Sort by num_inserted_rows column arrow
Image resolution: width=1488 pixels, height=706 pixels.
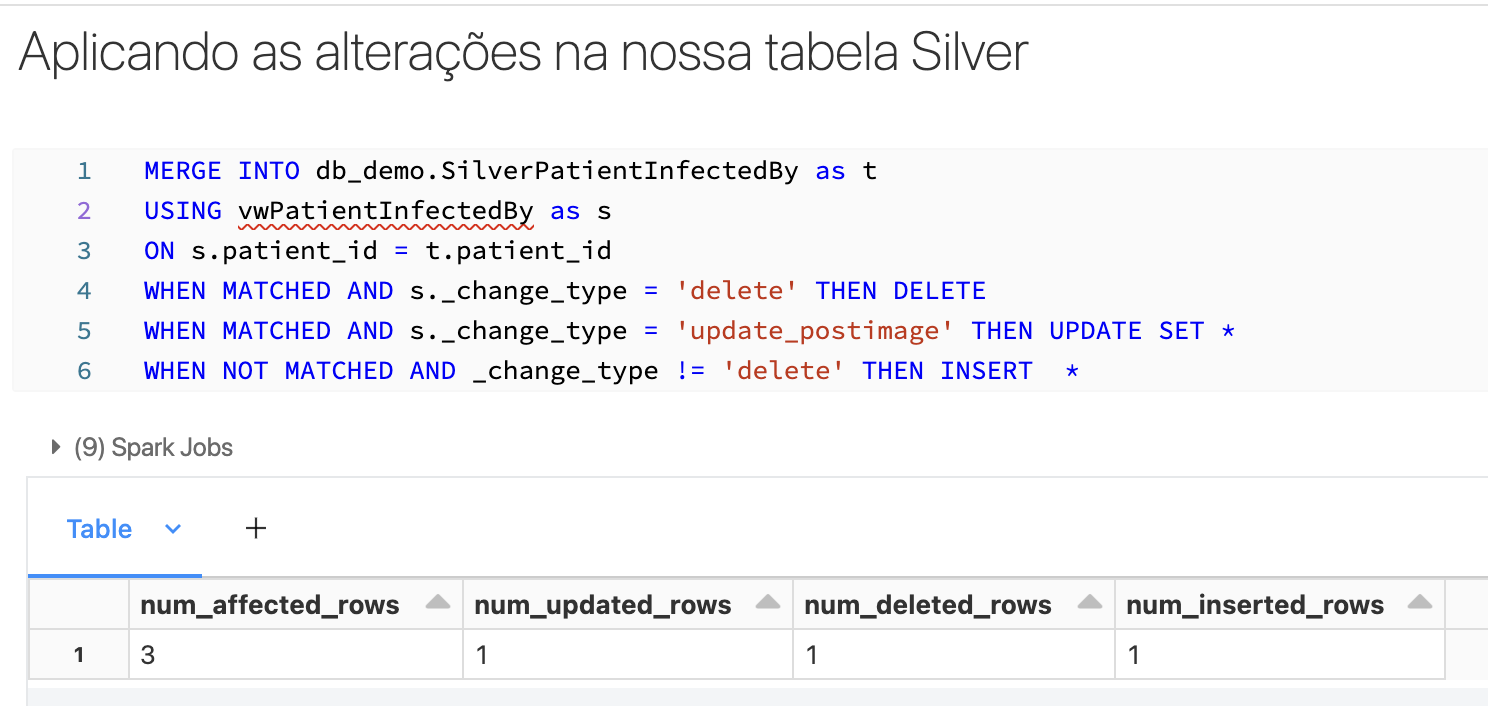coord(1420,603)
